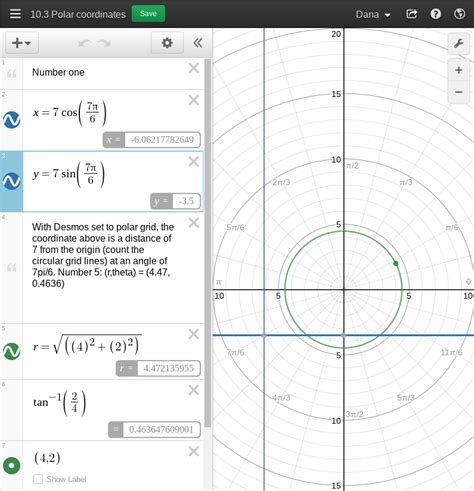Toggle visibility of x = 7 cos graph
Screen dimensions: 474x491
[x=12, y=120]
